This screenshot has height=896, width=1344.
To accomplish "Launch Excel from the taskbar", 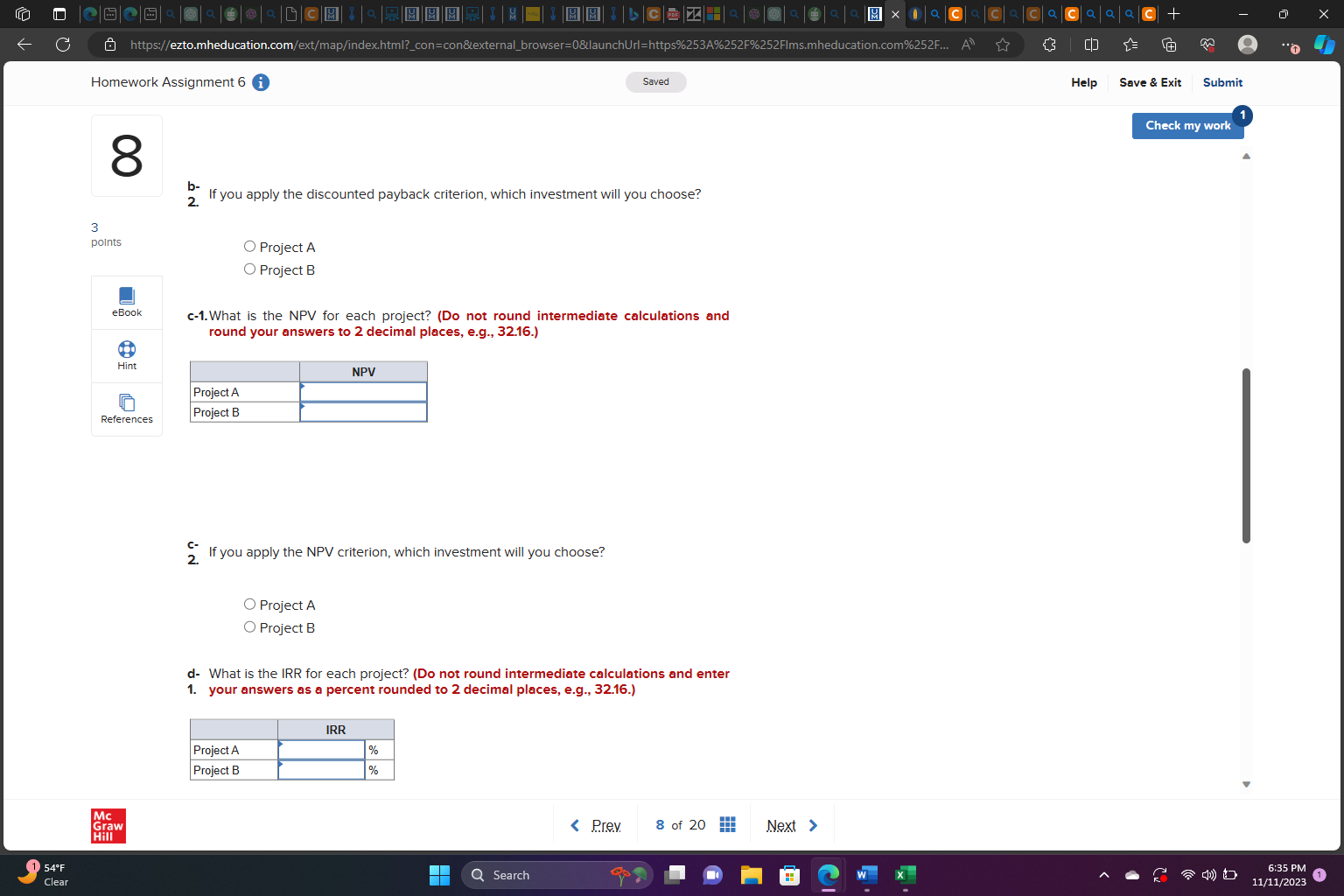I will (906, 875).
